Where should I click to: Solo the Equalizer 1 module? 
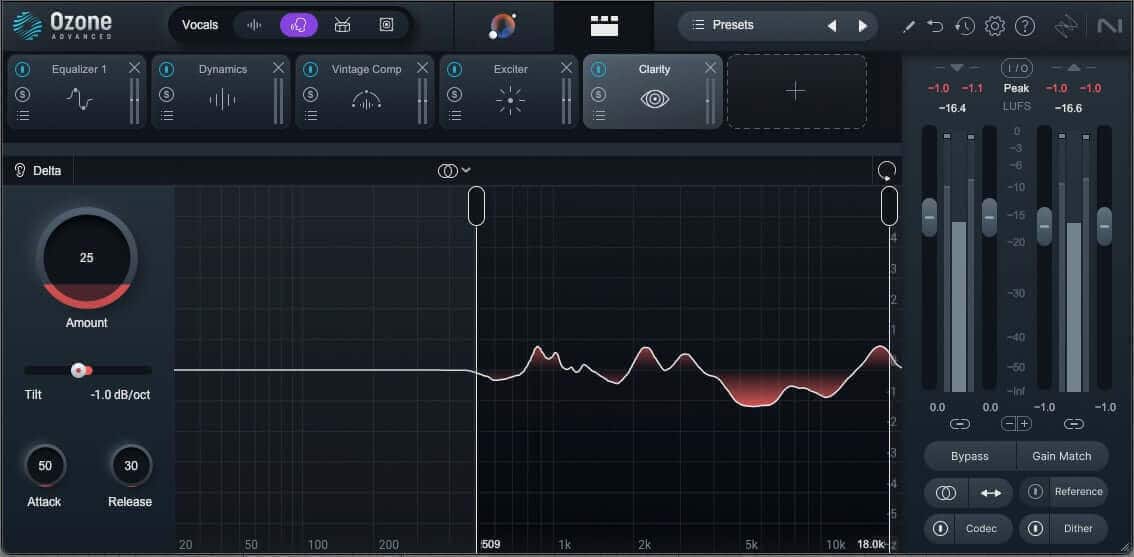(x=23, y=94)
